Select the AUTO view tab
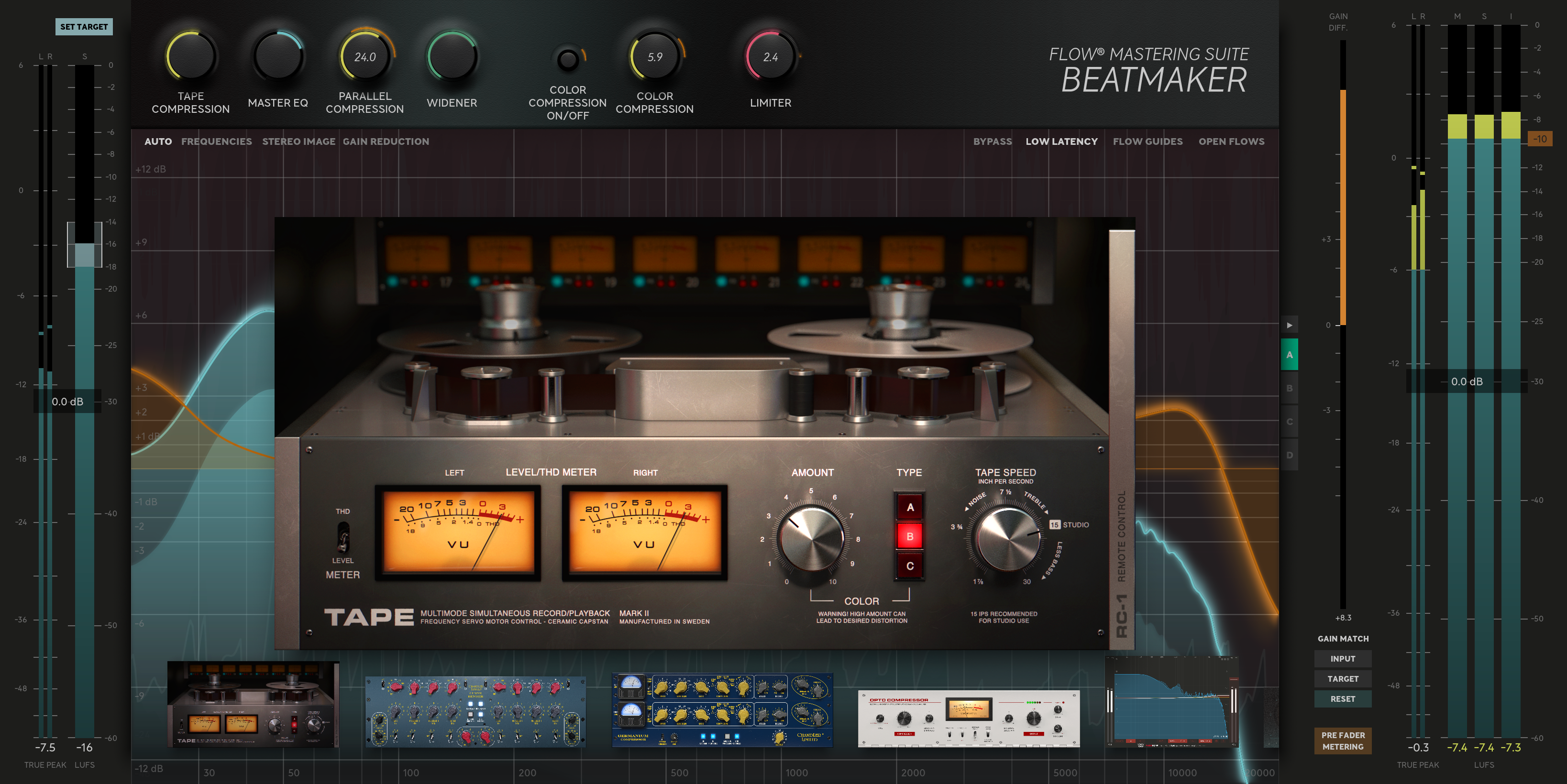 click(x=158, y=142)
